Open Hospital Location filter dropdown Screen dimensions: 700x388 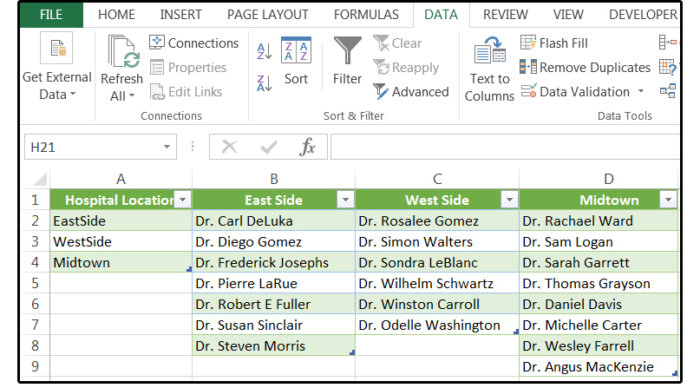183,200
